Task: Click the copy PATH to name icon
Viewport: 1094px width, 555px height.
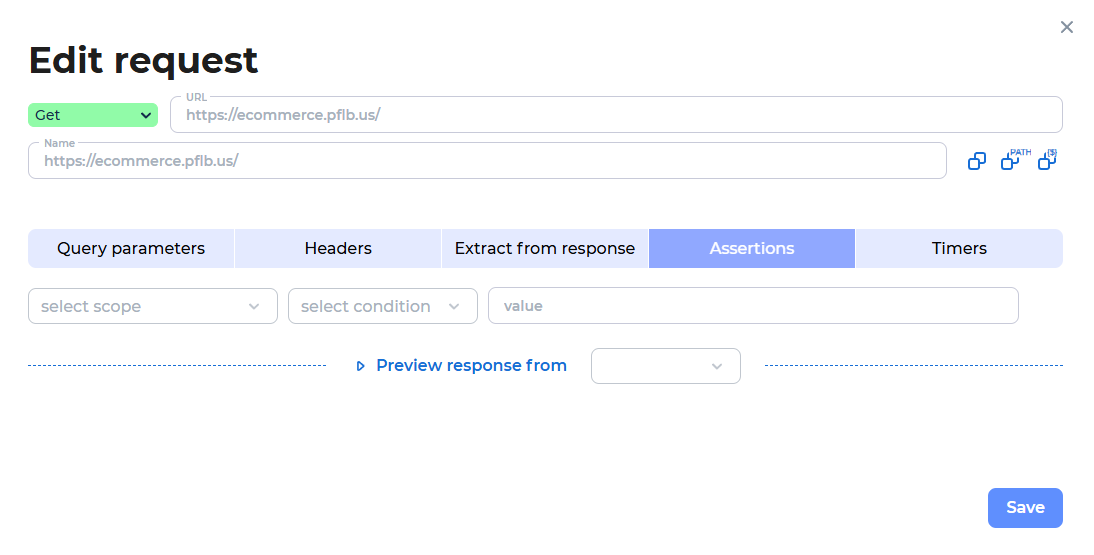Action: click(x=1015, y=159)
